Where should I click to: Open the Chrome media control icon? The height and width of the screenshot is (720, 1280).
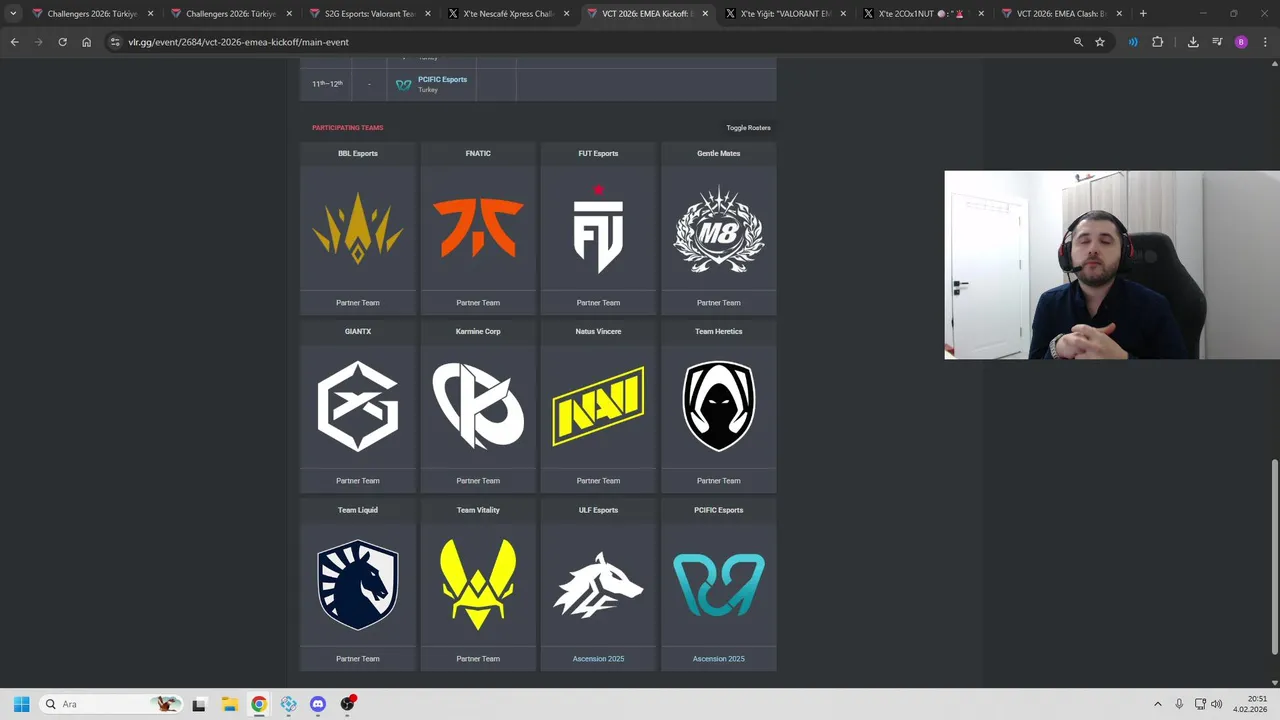[x=1217, y=42]
